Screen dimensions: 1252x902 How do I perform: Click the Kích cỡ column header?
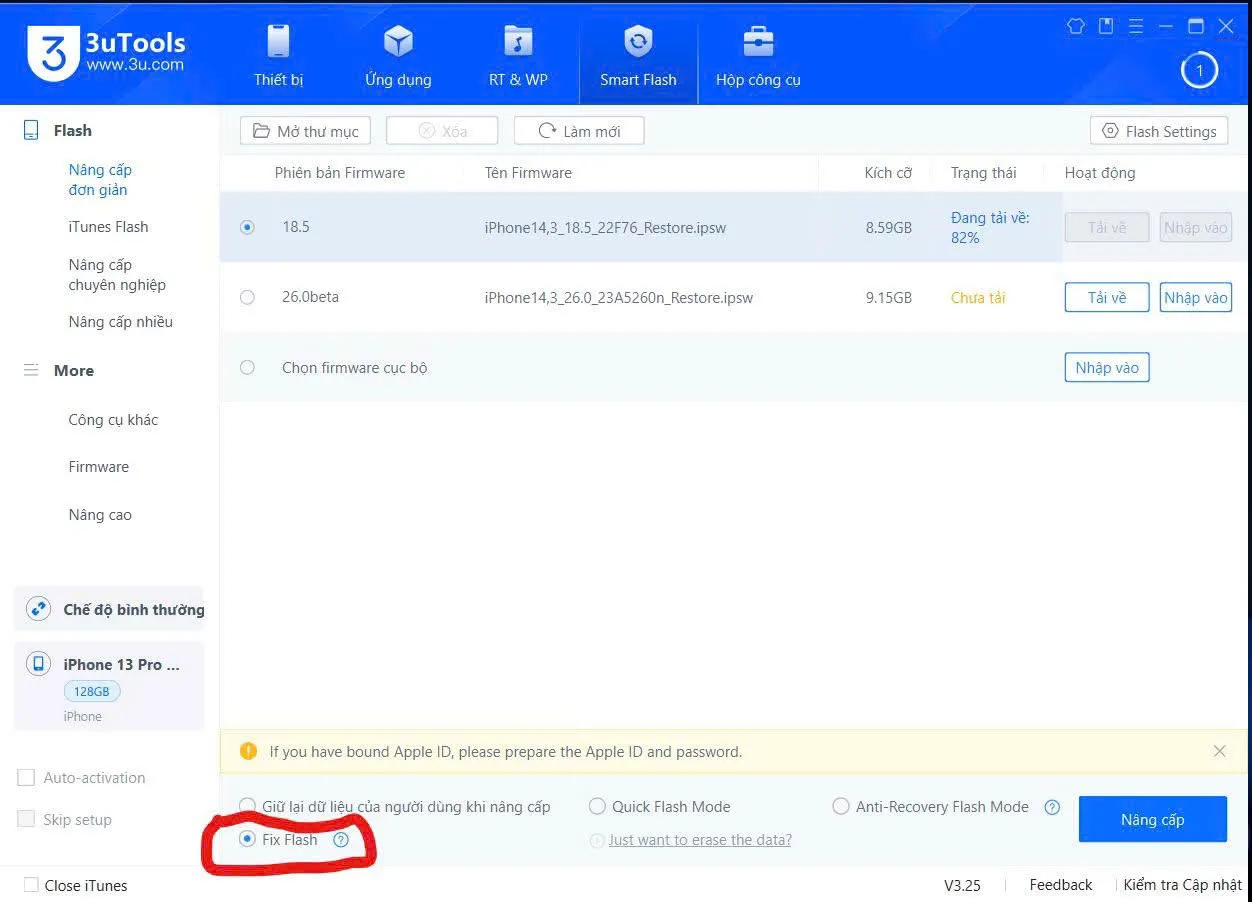click(x=888, y=173)
